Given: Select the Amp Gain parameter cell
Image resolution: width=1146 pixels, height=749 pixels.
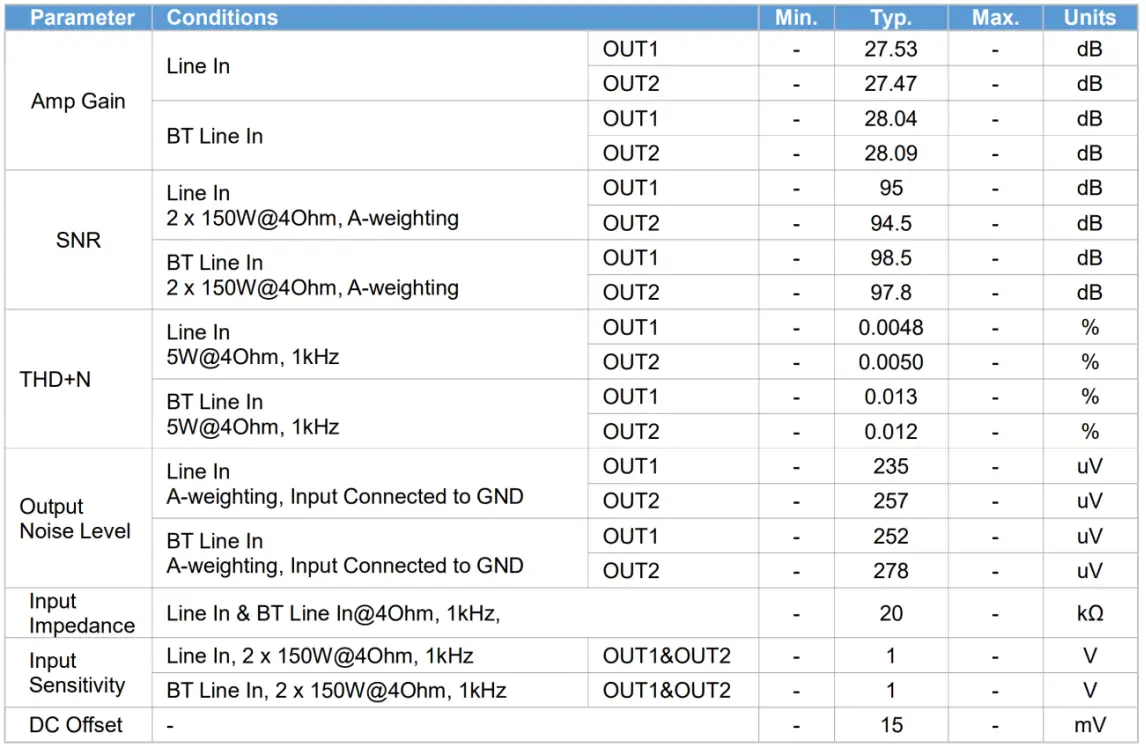Looking at the screenshot, I should coord(78,100).
